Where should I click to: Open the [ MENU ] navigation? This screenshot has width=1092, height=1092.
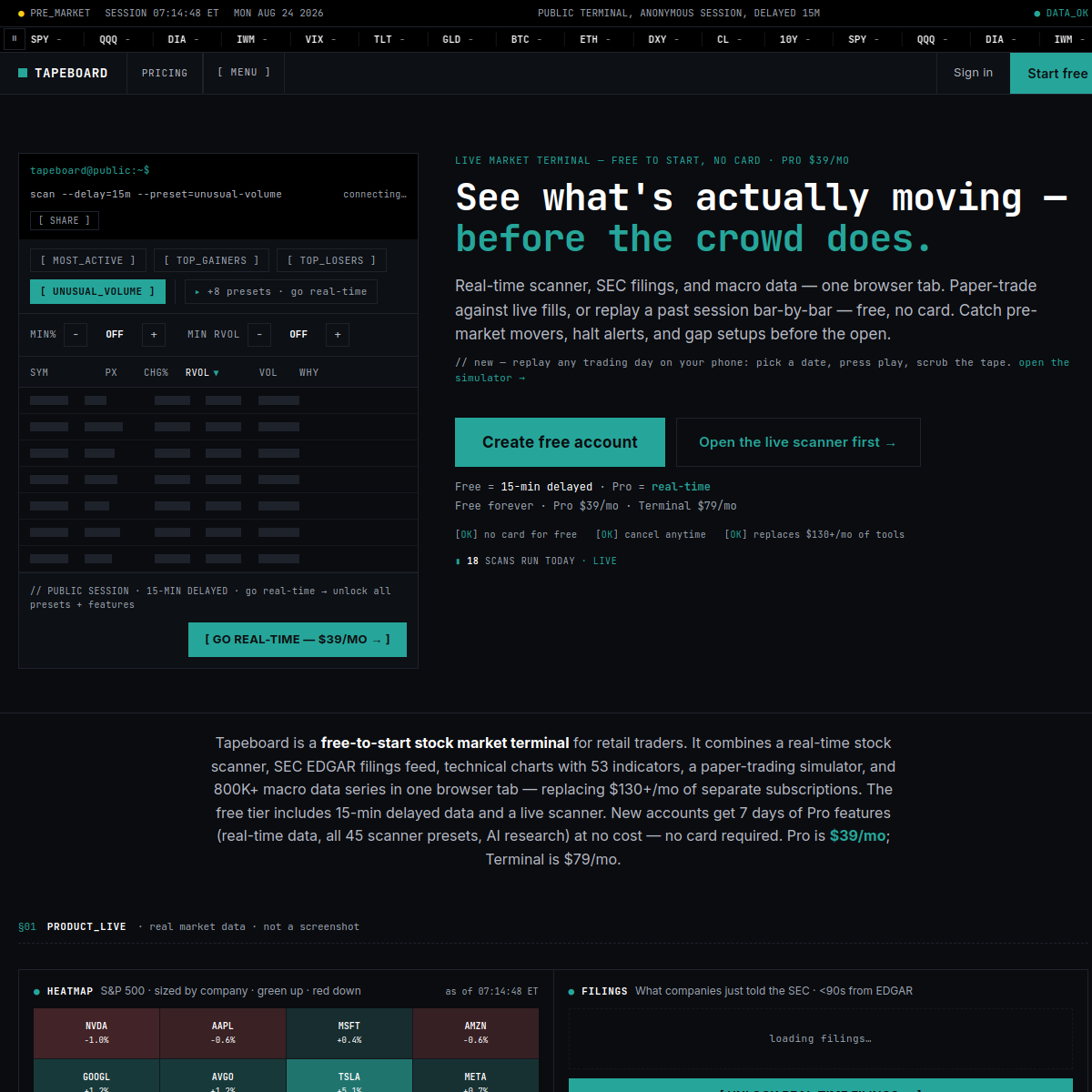point(244,73)
